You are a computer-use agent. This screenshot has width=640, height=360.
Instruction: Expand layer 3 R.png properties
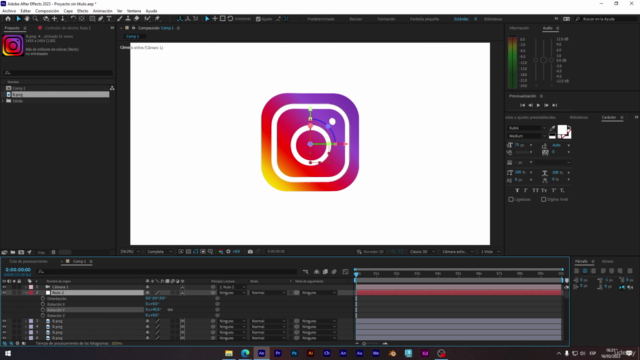tap(26, 321)
